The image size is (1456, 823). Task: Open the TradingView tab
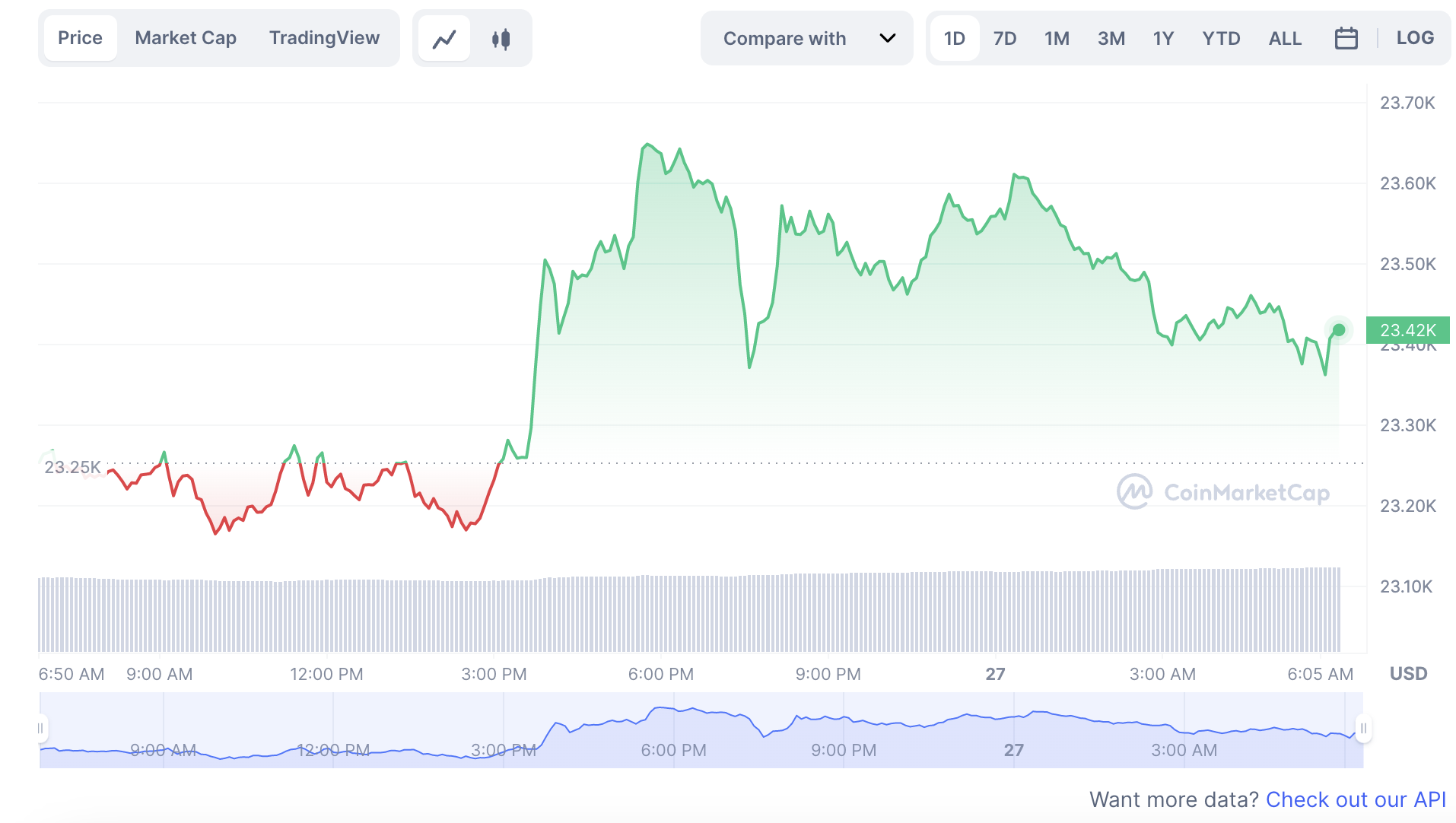click(324, 37)
